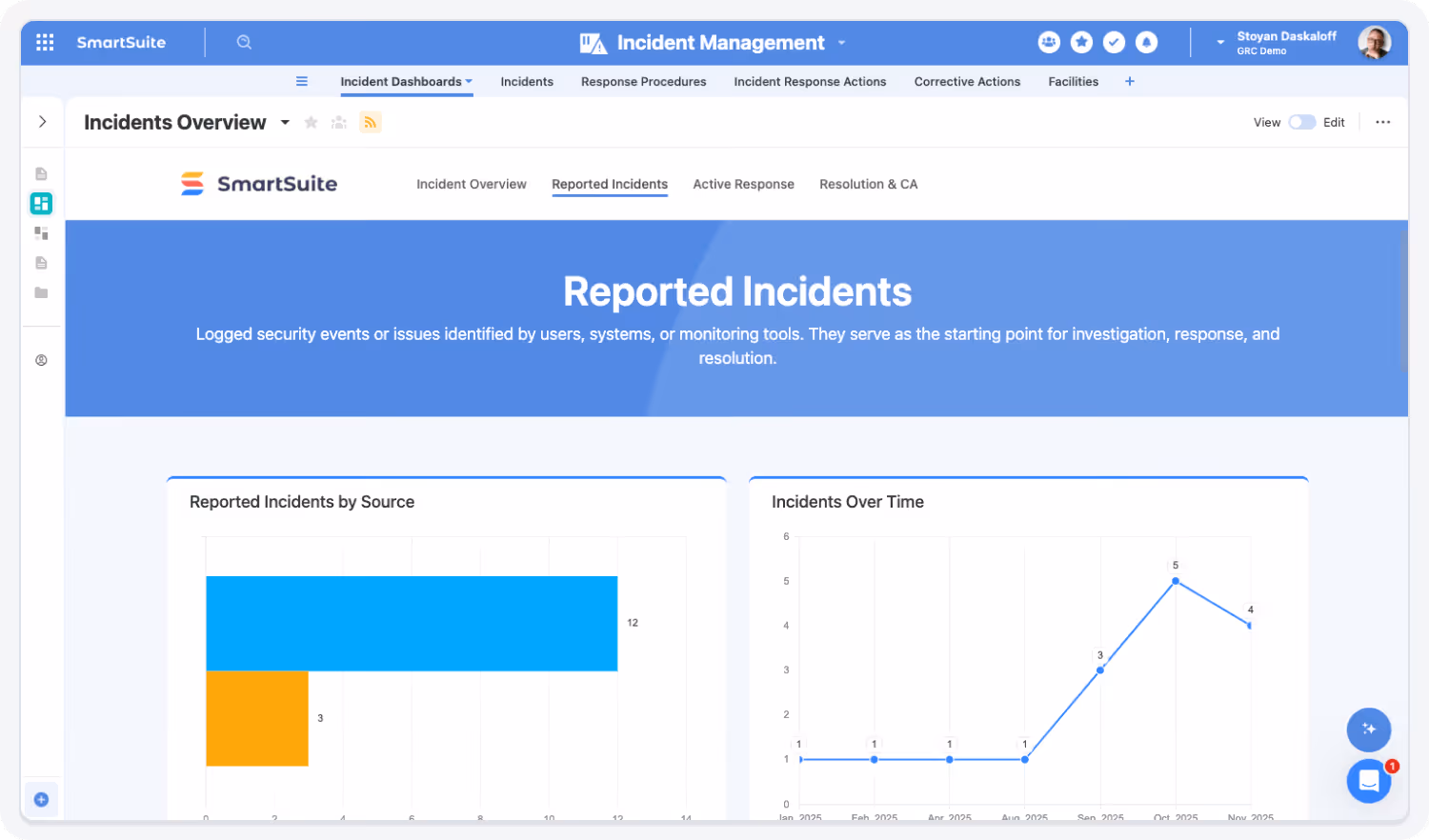Click the RSS feed icon beside title
Viewport: 1429px width, 840px height.
point(371,122)
